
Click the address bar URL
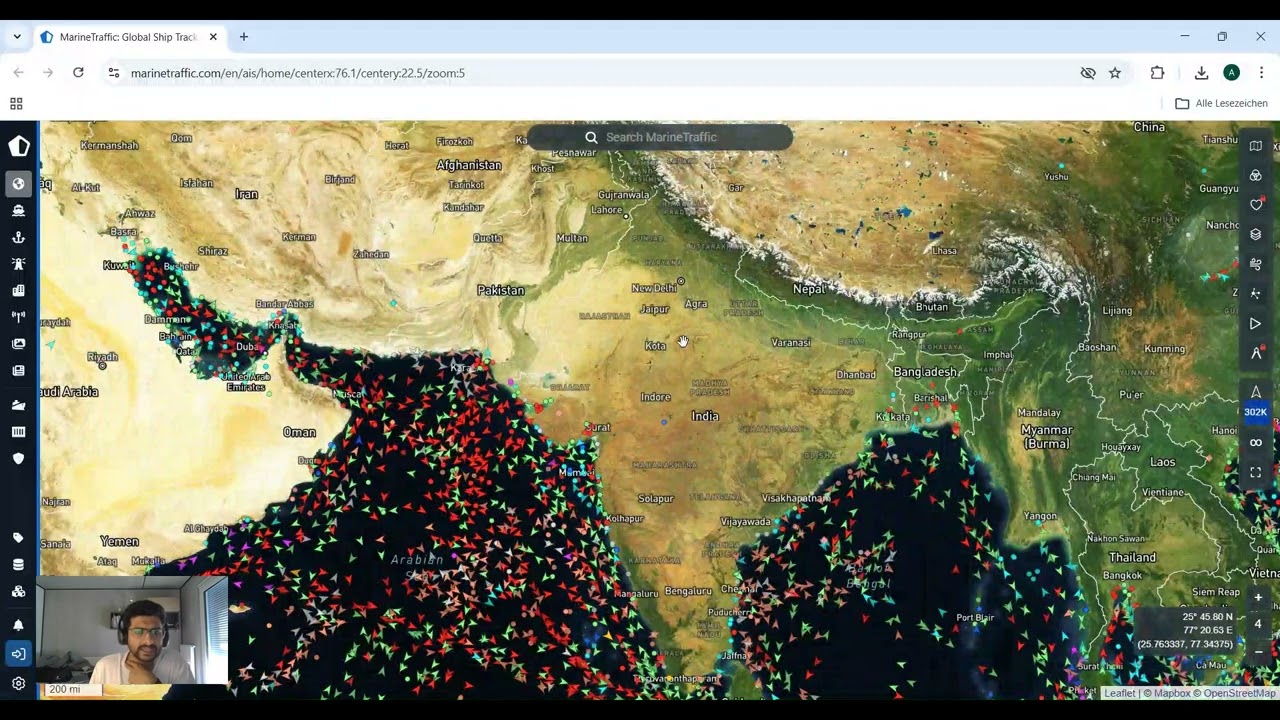click(x=298, y=73)
